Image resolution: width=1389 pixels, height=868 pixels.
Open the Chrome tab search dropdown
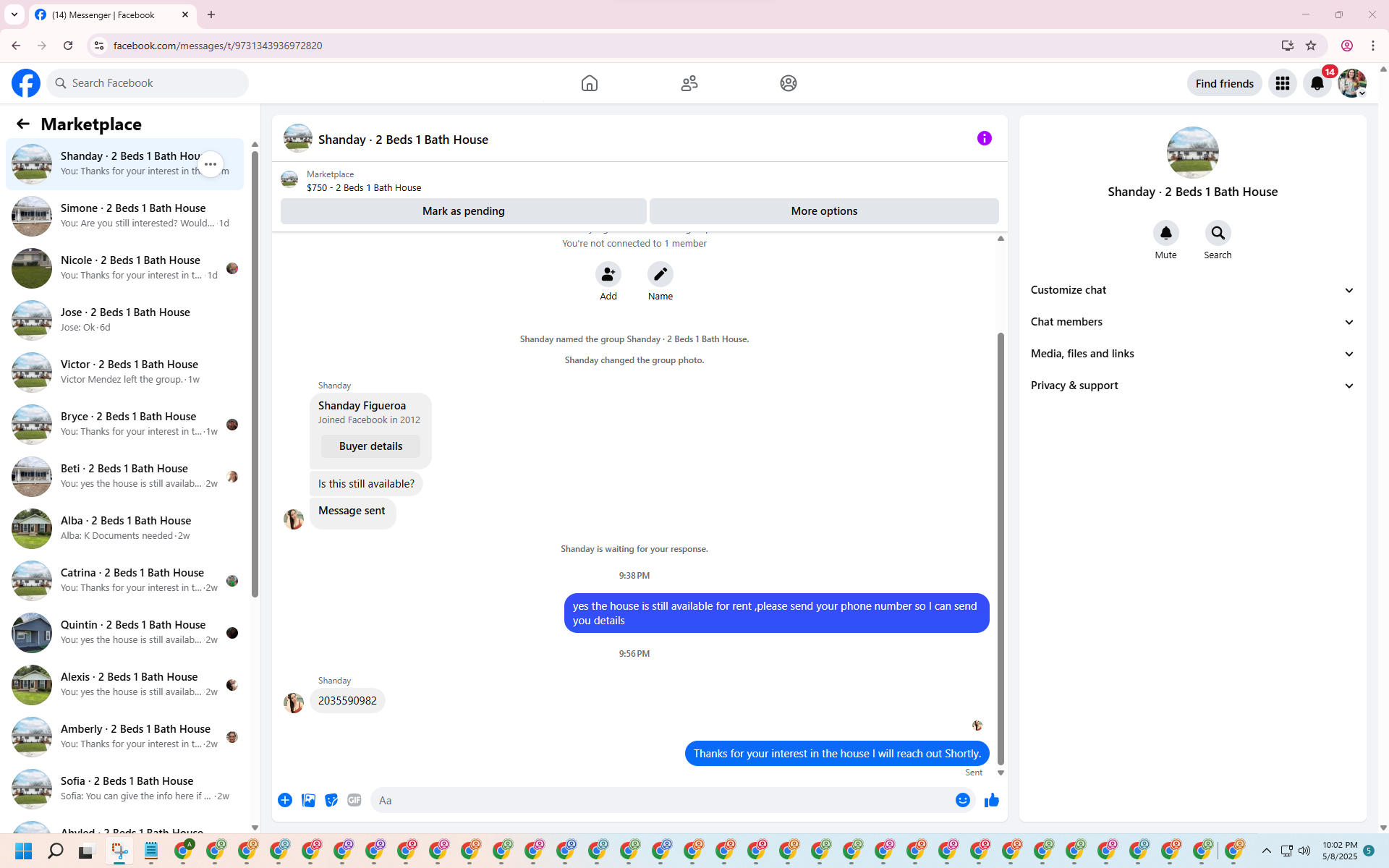click(14, 14)
